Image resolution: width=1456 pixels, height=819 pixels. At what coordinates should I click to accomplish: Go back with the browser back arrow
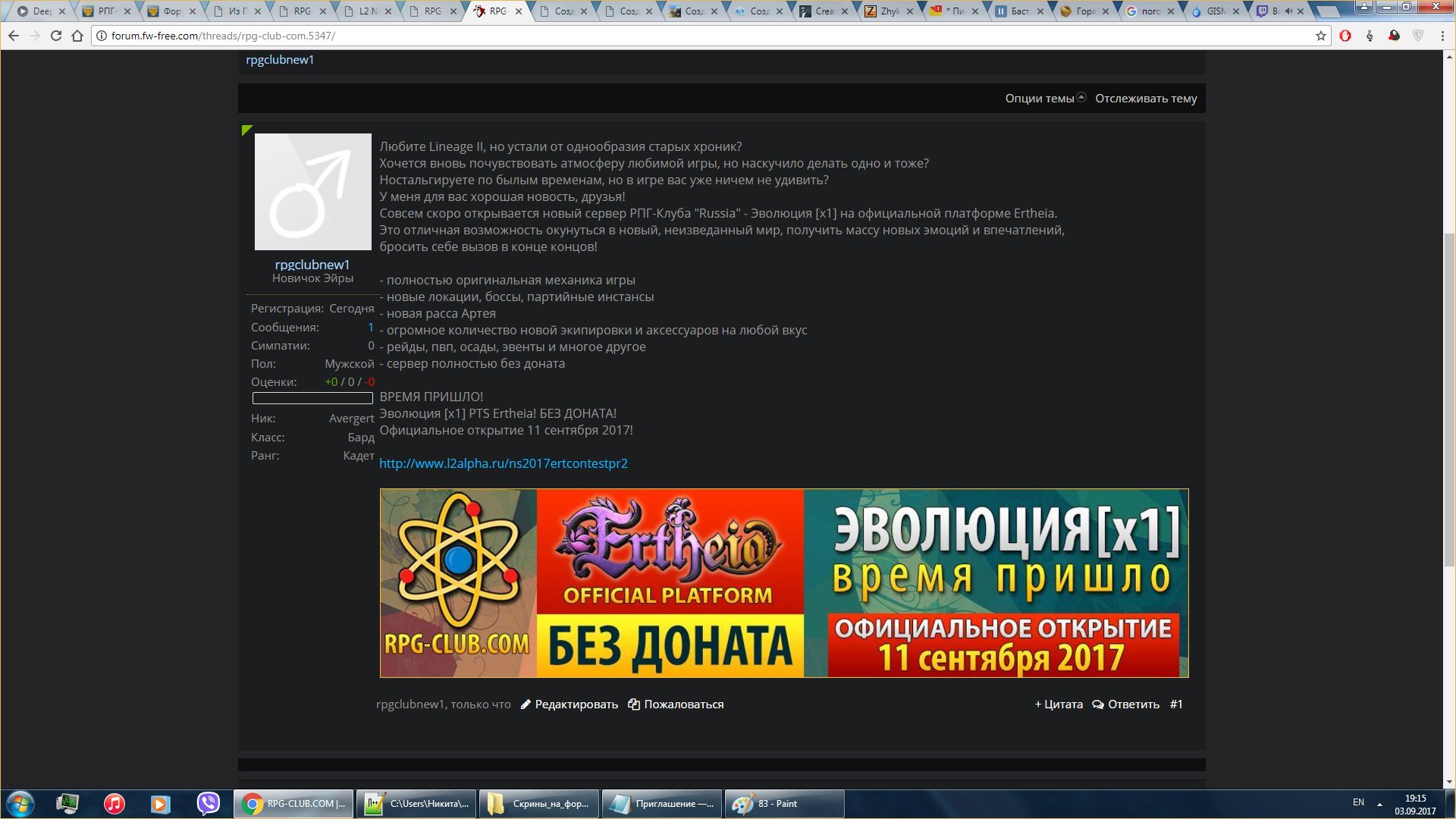pyautogui.click(x=14, y=36)
